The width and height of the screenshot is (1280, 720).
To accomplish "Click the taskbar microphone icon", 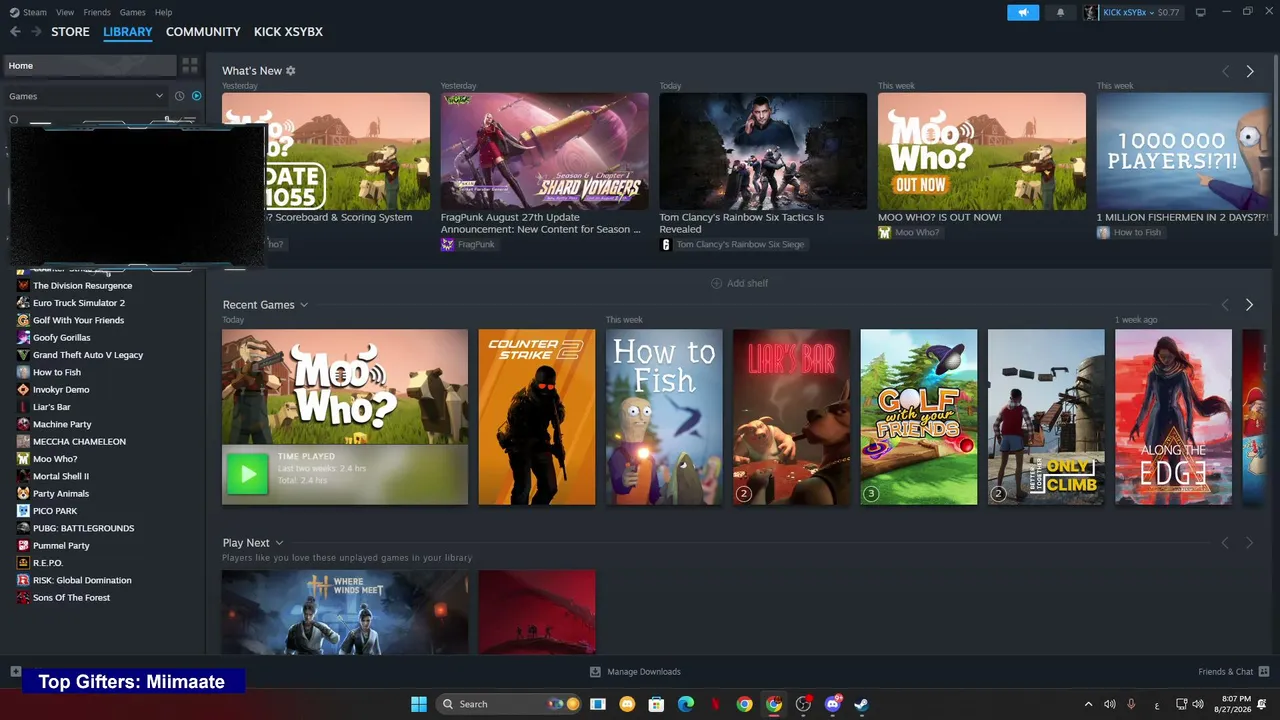I will [x=1131, y=704].
